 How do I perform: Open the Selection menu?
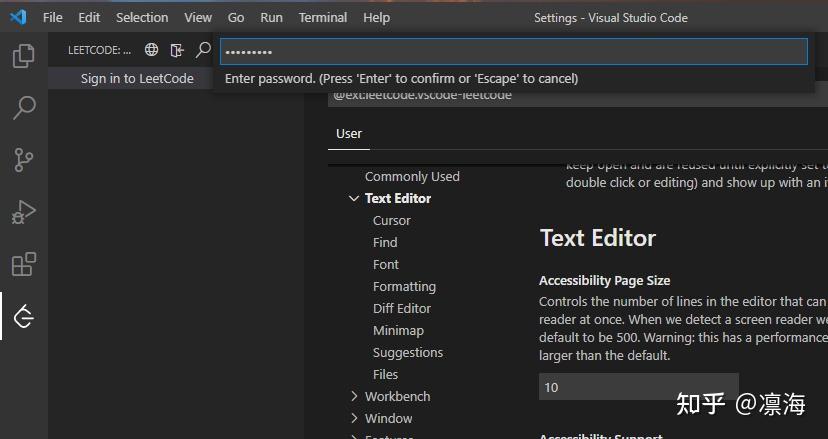coord(142,17)
